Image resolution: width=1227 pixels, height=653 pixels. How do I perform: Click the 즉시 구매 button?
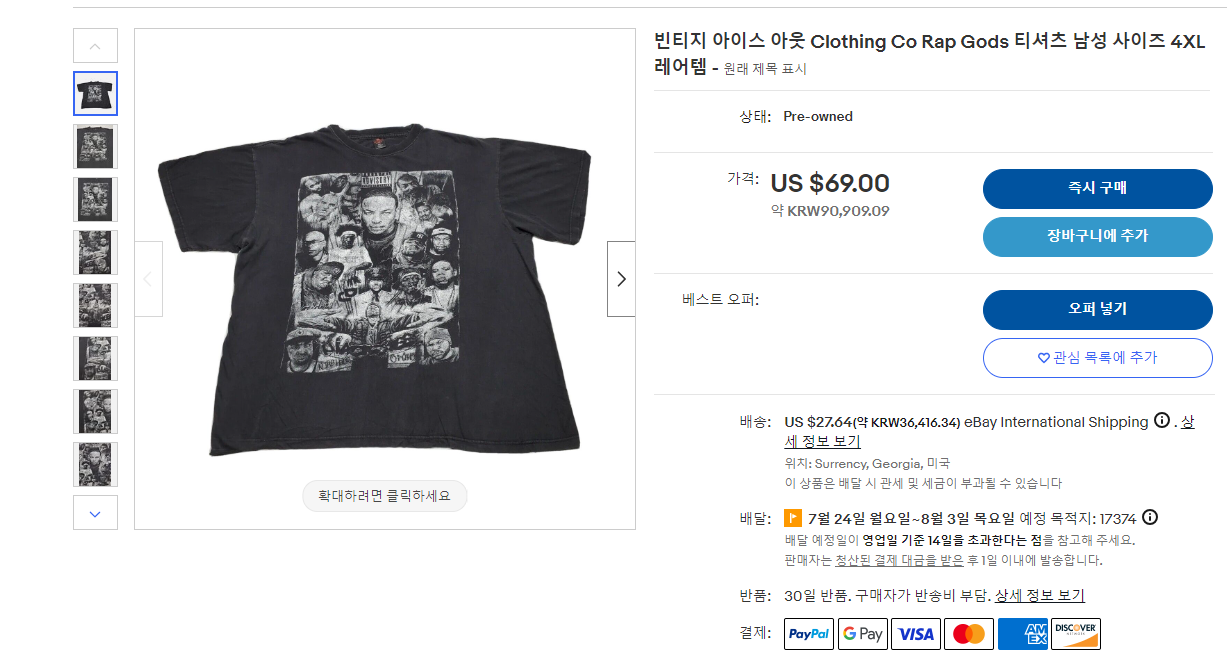coord(1097,189)
